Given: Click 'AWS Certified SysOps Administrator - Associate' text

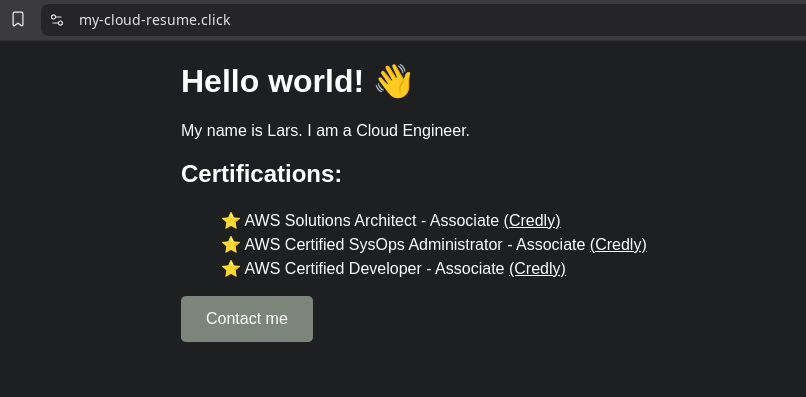Looking at the screenshot, I should [x=415, y=245].
